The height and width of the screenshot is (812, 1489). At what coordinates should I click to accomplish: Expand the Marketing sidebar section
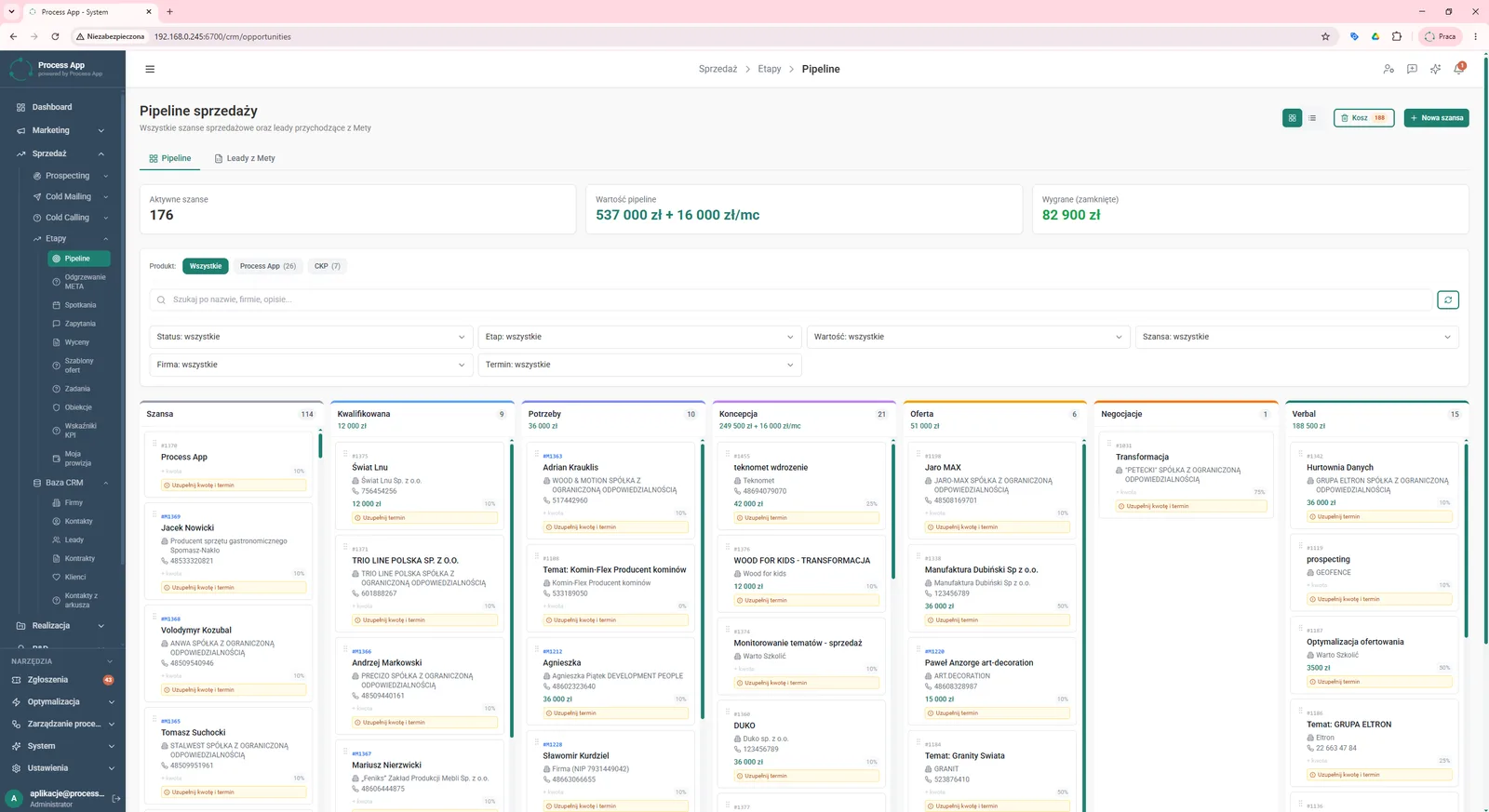(x=62, y=130)
